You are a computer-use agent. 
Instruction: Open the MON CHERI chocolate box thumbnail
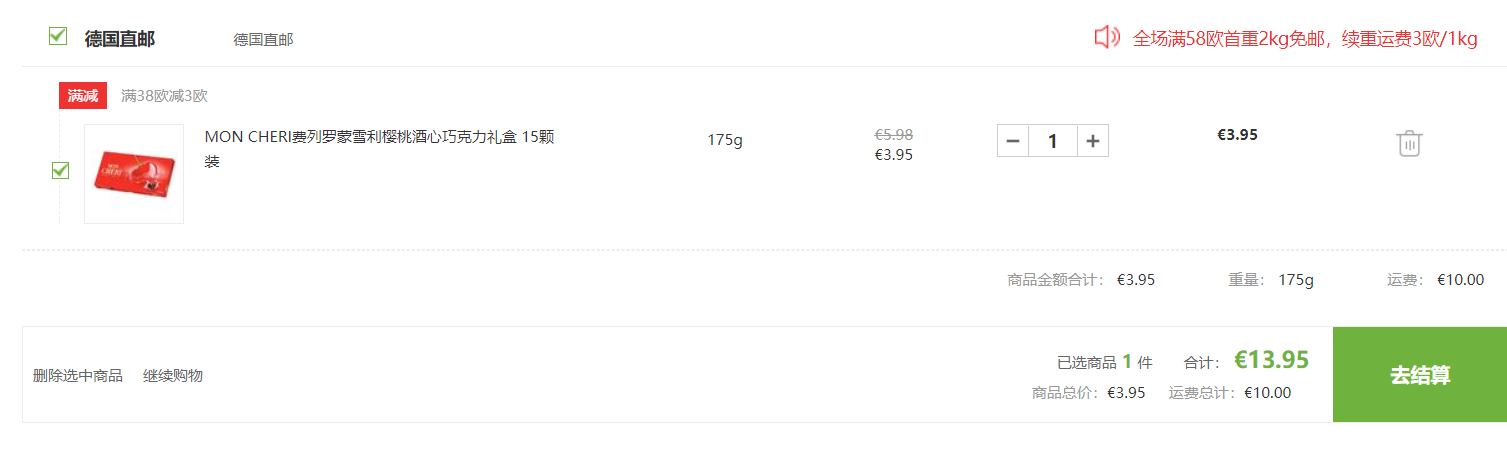[134, 174]
